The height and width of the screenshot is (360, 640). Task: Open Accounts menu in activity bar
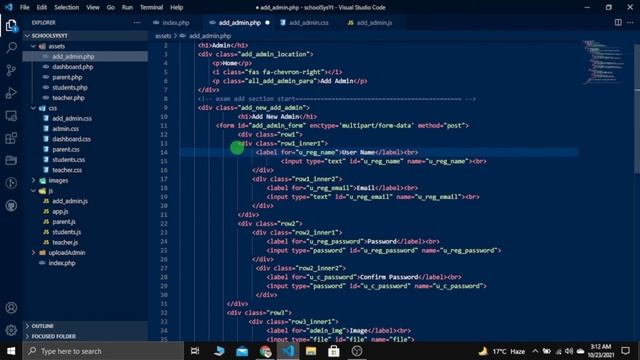click(x=11, y=307)
